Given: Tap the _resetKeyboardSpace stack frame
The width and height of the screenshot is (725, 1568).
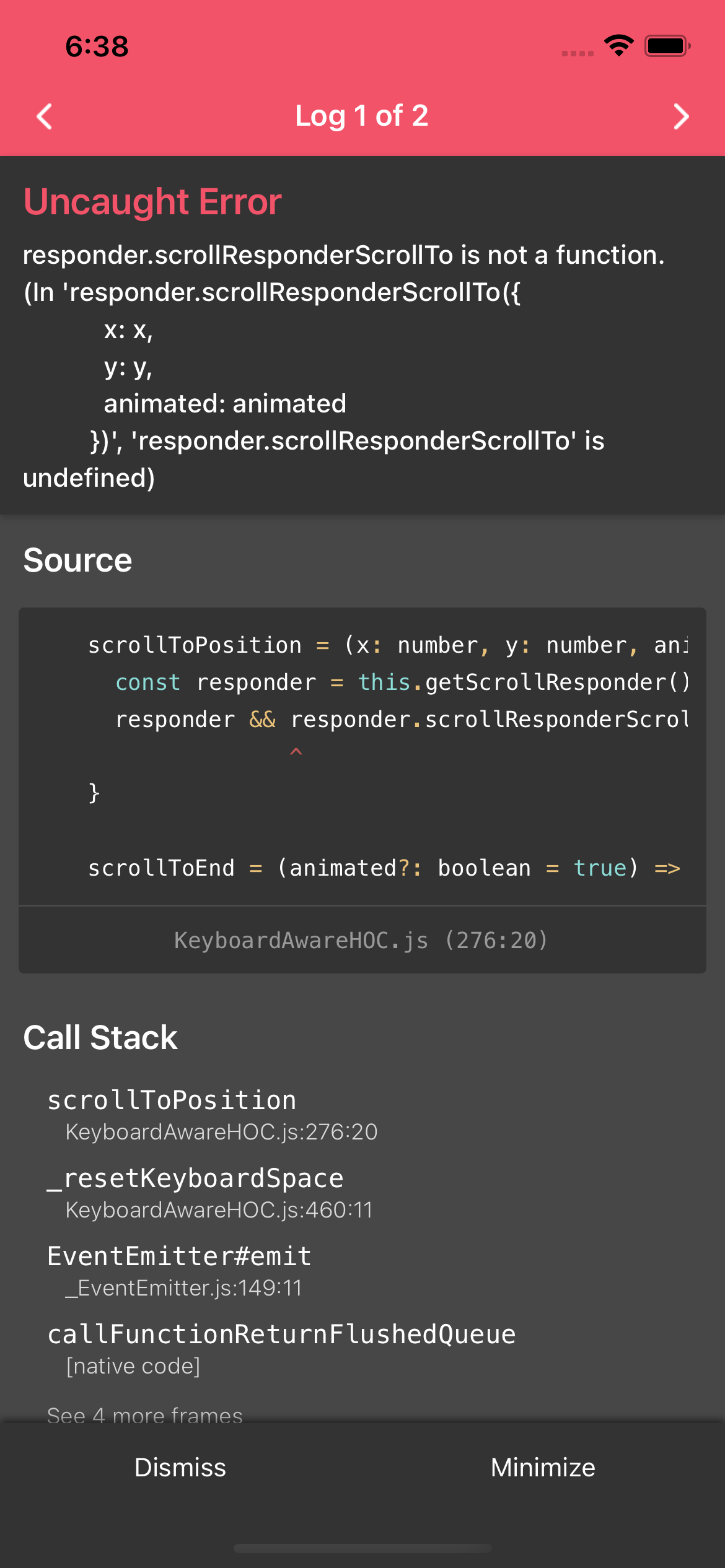Looking at the screenshot, I should pyautogui.click(x=196, y=1177).
